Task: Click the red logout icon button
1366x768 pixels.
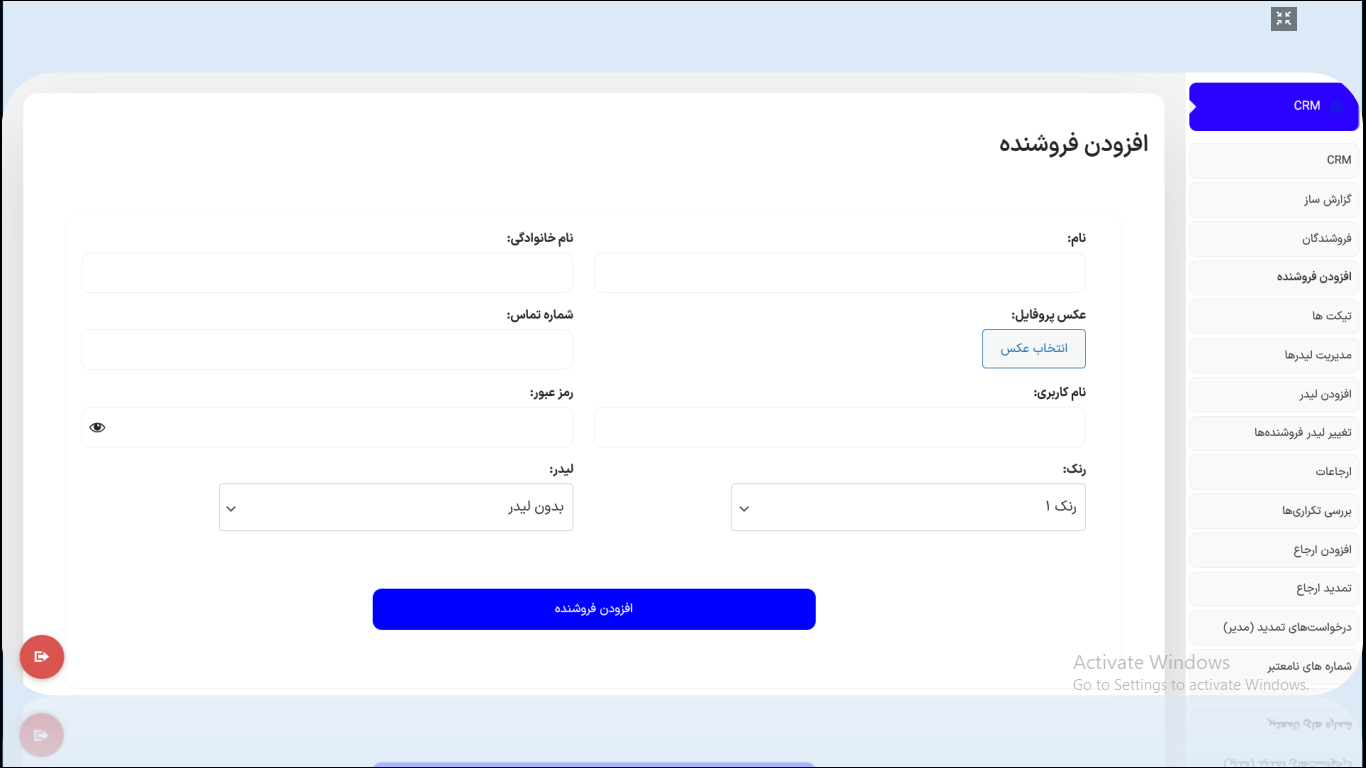Action: pos(42,657)
